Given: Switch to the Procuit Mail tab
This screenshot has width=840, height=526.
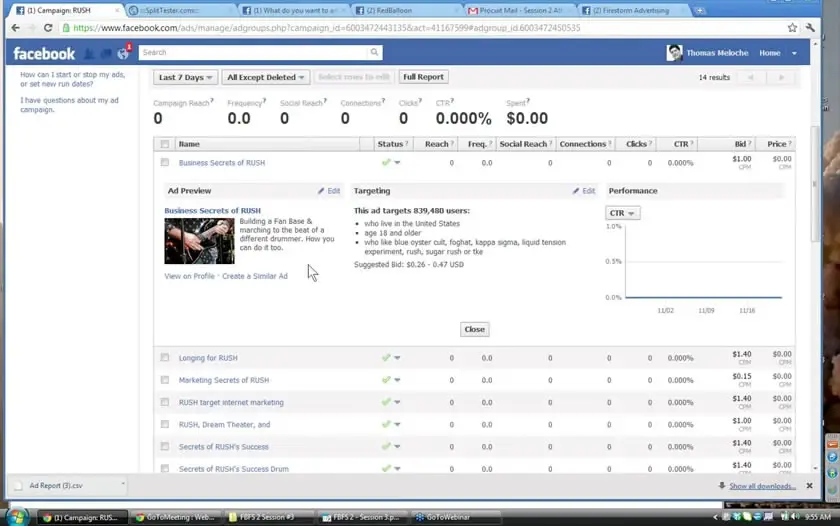Looking at the screenshot, I should click(x=520, y=11).
